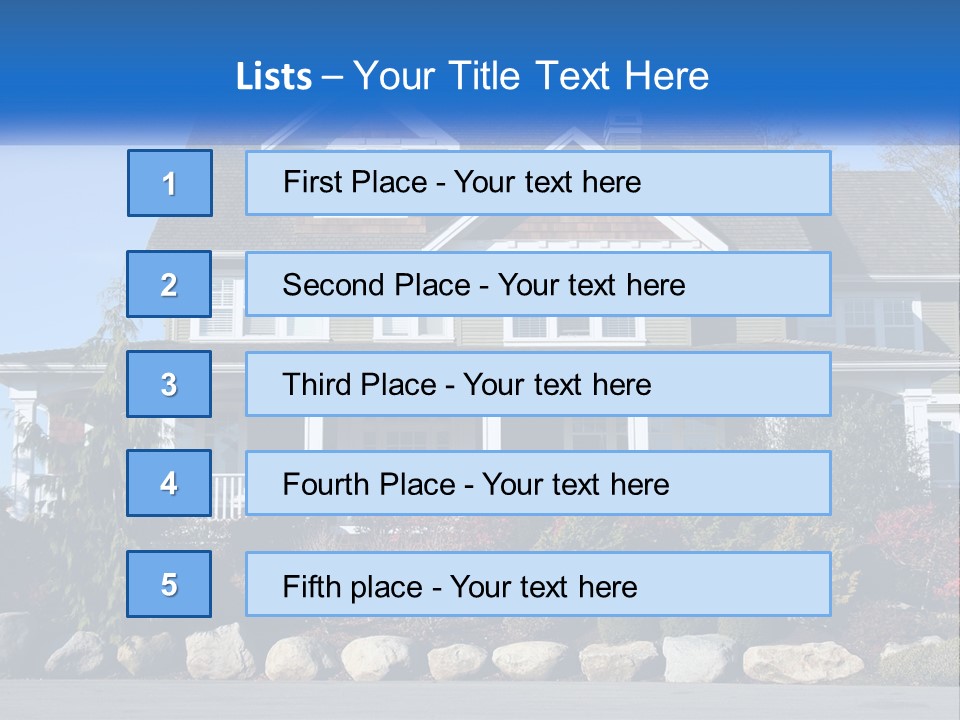Image resolution: width=960 pixels, height=720 pixels.
Task: Click the white porch railing beside the 4 box
Action: pyautogui.click(x=229, y=492)
